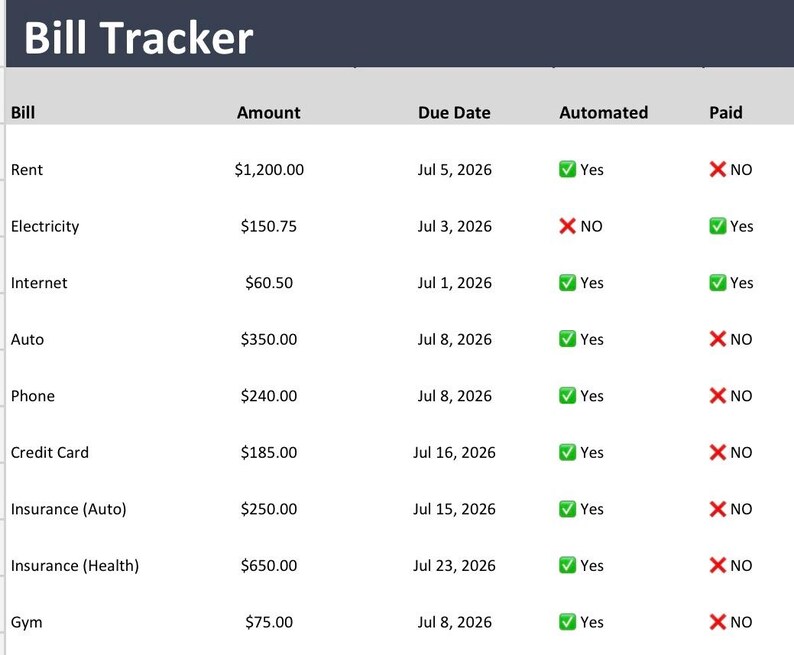
Task: Click green check in Internet Paid cell
Action: point(718,282)
